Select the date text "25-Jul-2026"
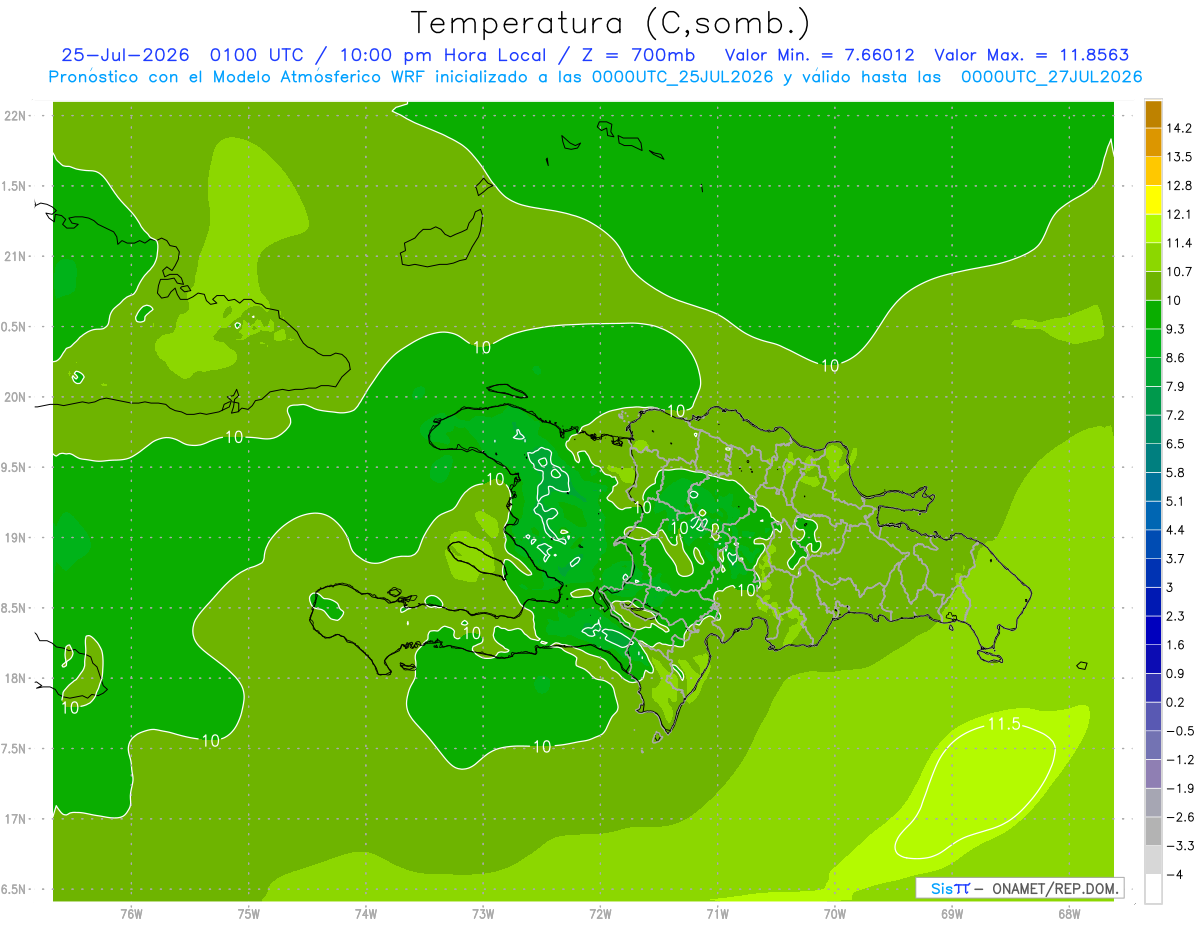The height and width of the screenshot is (927, 1200). click(x=127, y=55)
